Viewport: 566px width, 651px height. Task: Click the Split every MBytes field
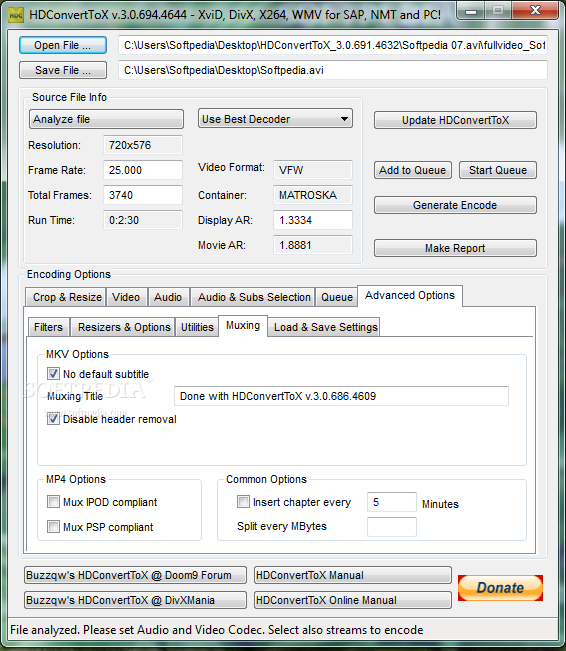point(392,527)
